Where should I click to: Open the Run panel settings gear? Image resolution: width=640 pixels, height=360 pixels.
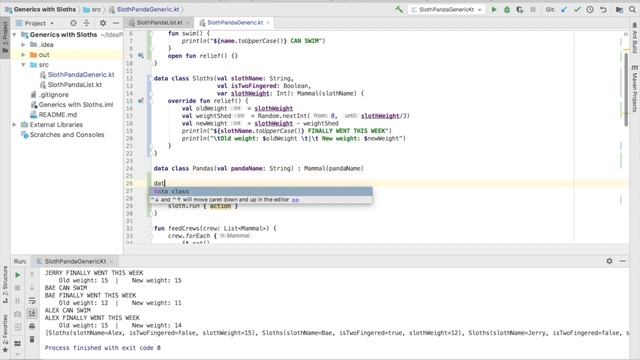609,261
